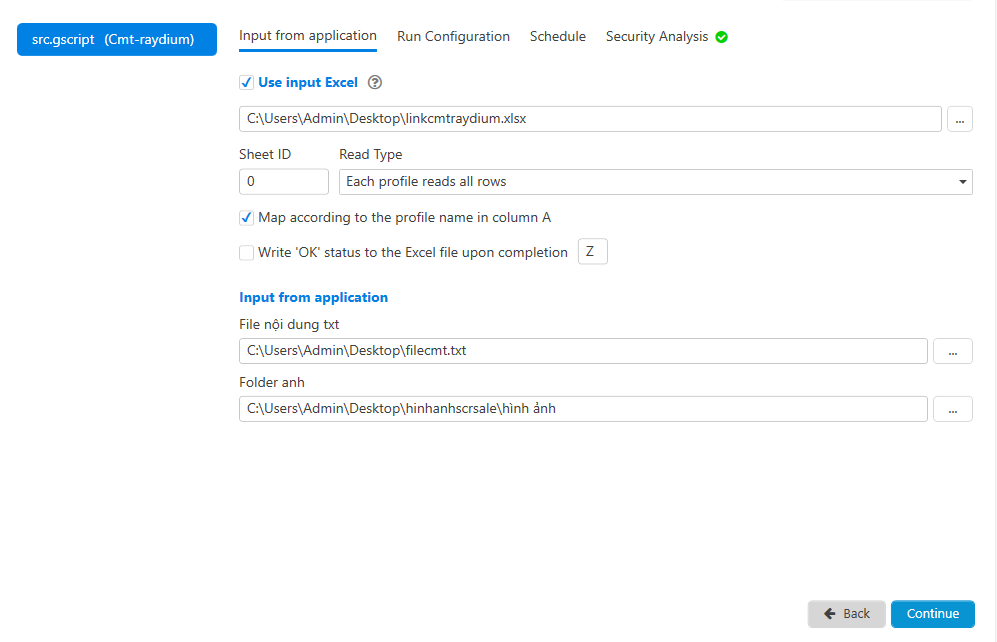Browse for the input Excel file
This screenshot has height=642, width=997.
pos(959,119)
